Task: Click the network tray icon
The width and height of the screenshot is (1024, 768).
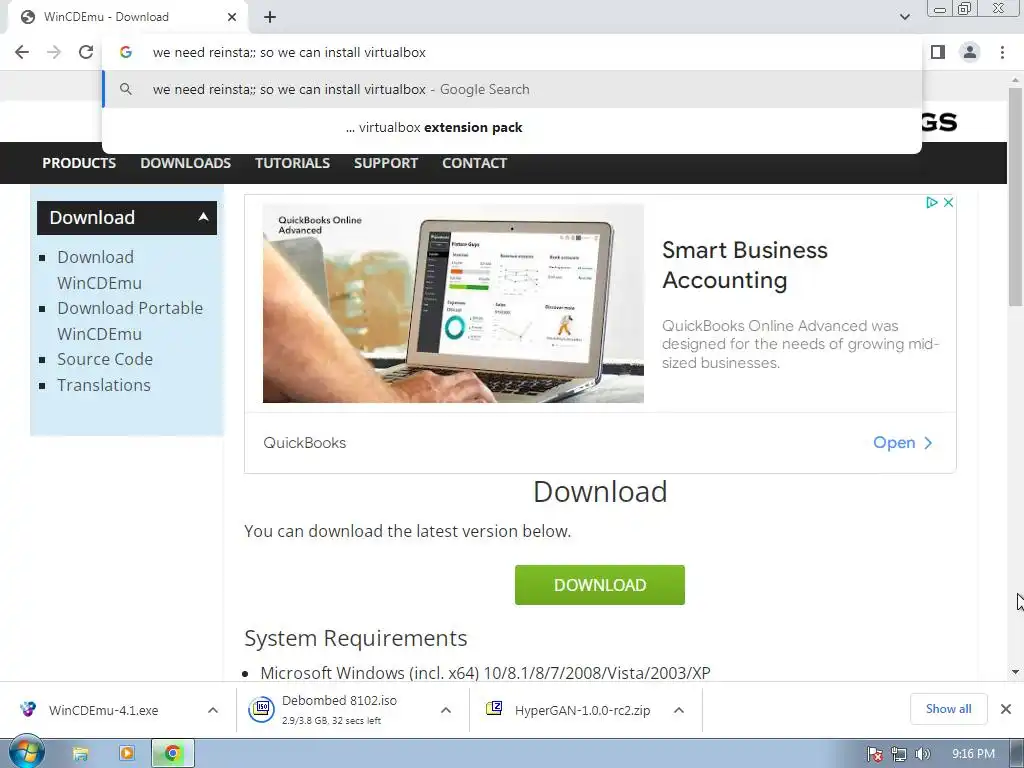Action: [x=899, y=754]
